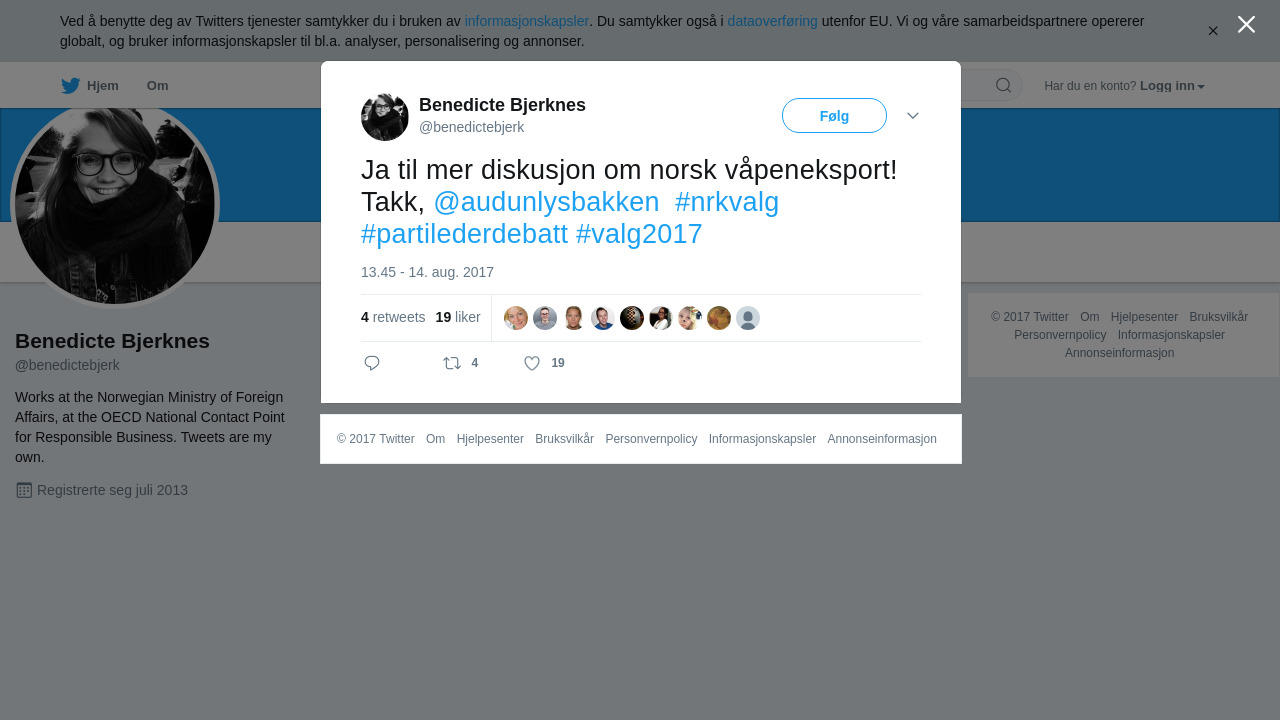1280x720 pixels.
Task: Click the Twitter bird Hjem icon
Action: click(x=70, y=86)
